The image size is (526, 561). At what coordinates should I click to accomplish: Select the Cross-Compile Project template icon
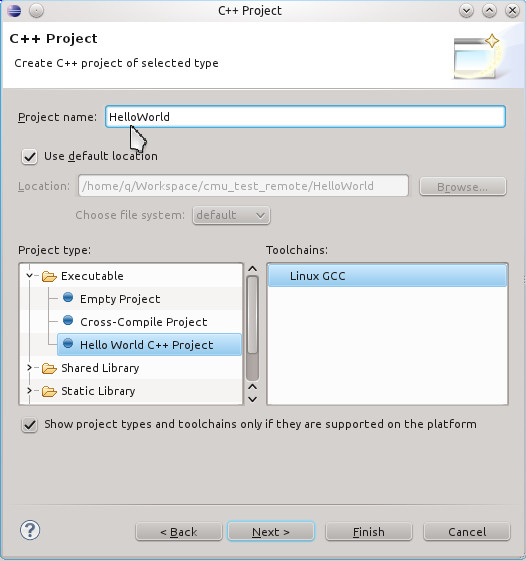click(x=68, y=321)
